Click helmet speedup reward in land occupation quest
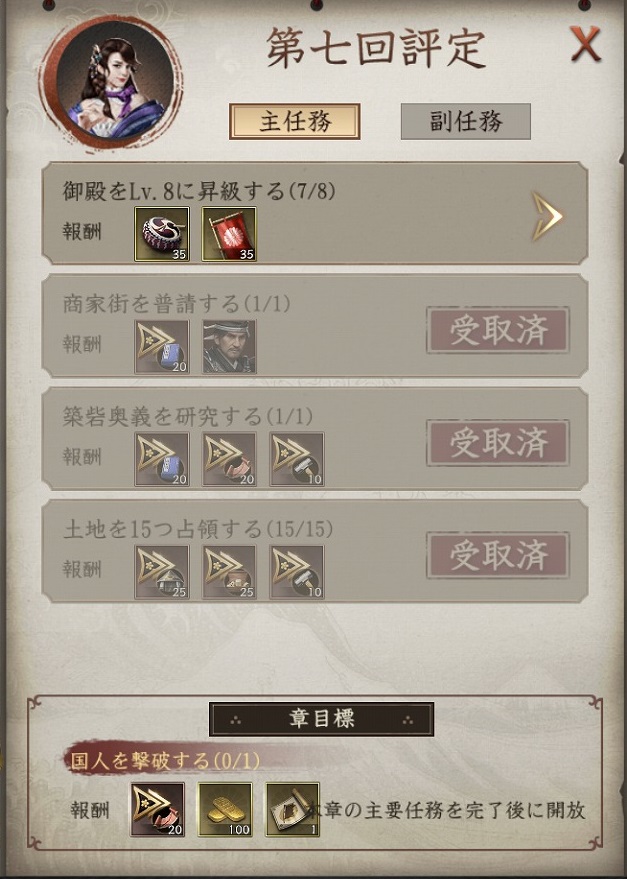Viewport: 627px width, 879px height. [162, 571]
